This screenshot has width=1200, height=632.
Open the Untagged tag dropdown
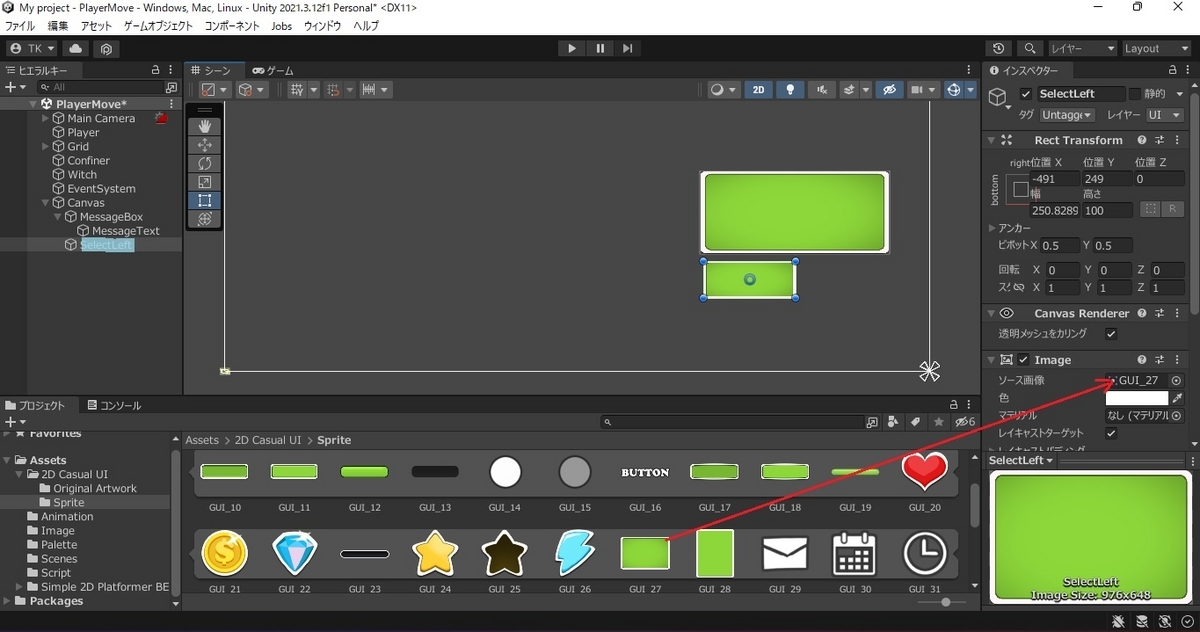(x=1067, y=115)
